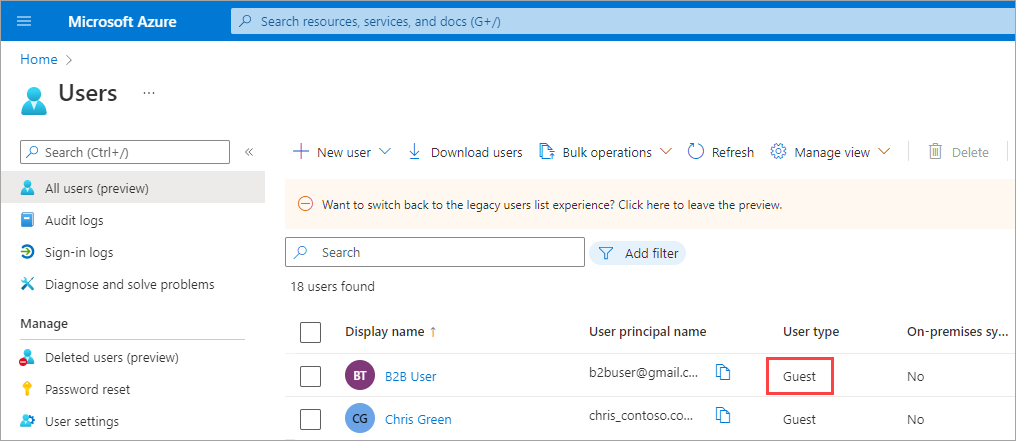Copy the chris_contoso principal name

(x=723, y=415)
